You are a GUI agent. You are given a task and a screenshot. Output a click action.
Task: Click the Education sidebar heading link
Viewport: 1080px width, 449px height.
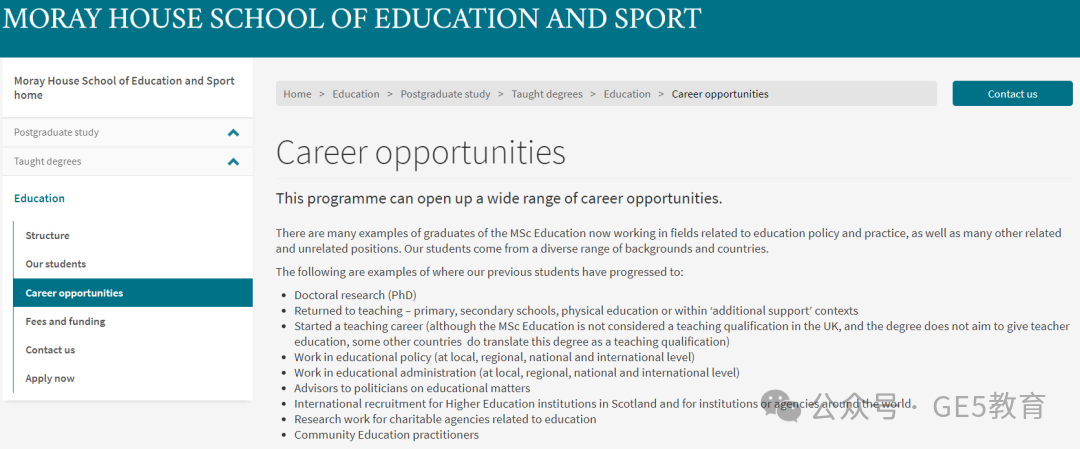click(39, 198)
